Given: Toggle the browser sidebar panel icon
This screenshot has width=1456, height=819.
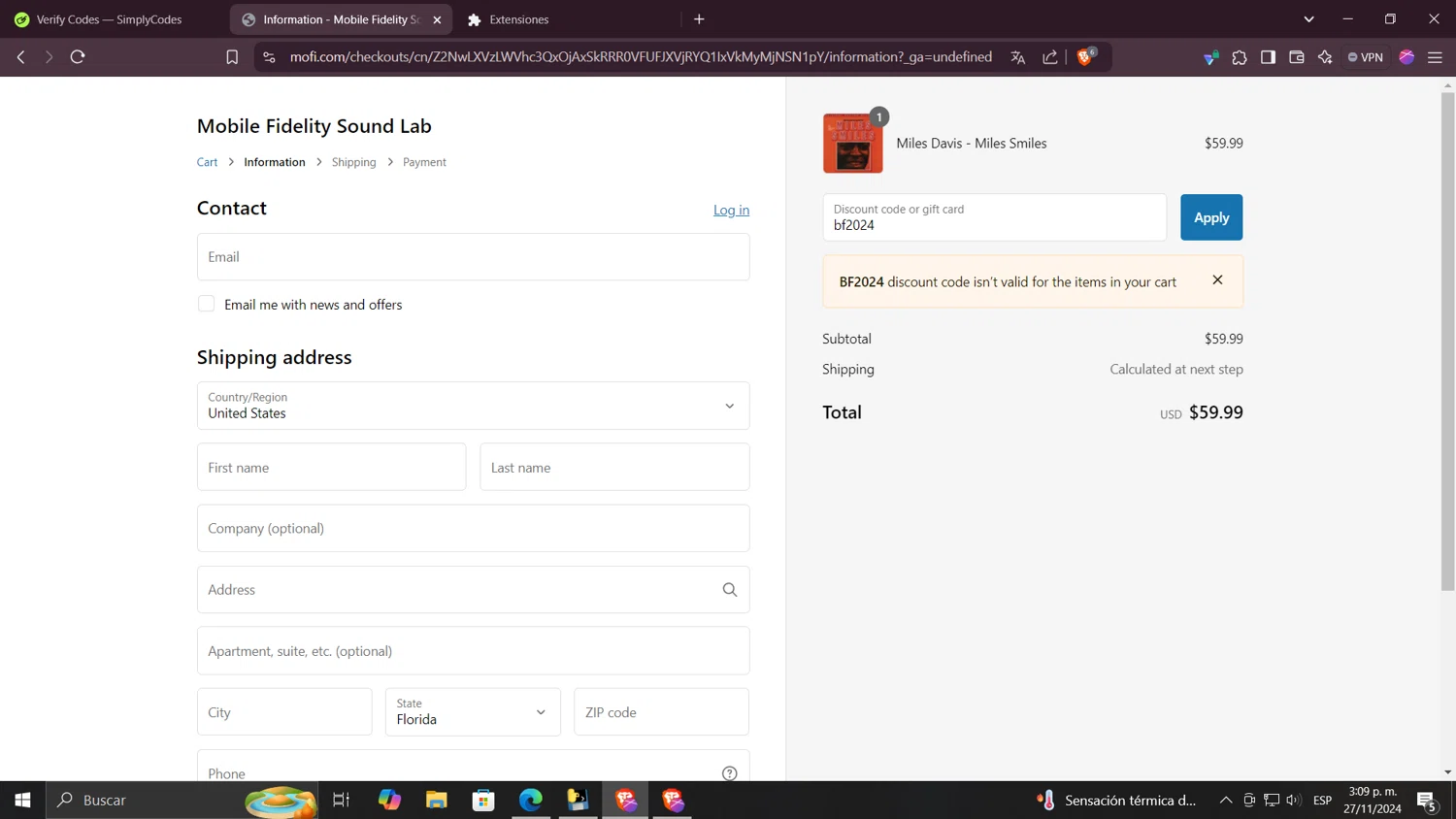Looking at the screenshot, I should [x=1268, y=57].
